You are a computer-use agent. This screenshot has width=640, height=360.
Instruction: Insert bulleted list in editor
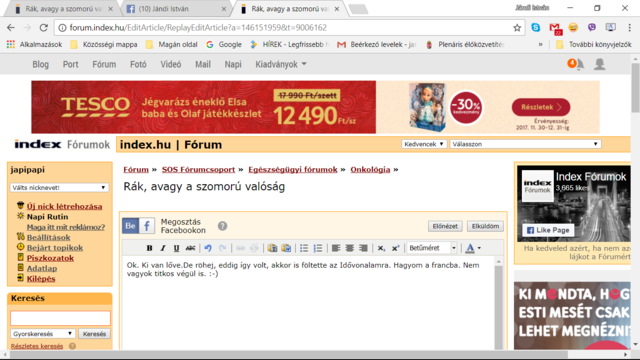click(304, 248)
